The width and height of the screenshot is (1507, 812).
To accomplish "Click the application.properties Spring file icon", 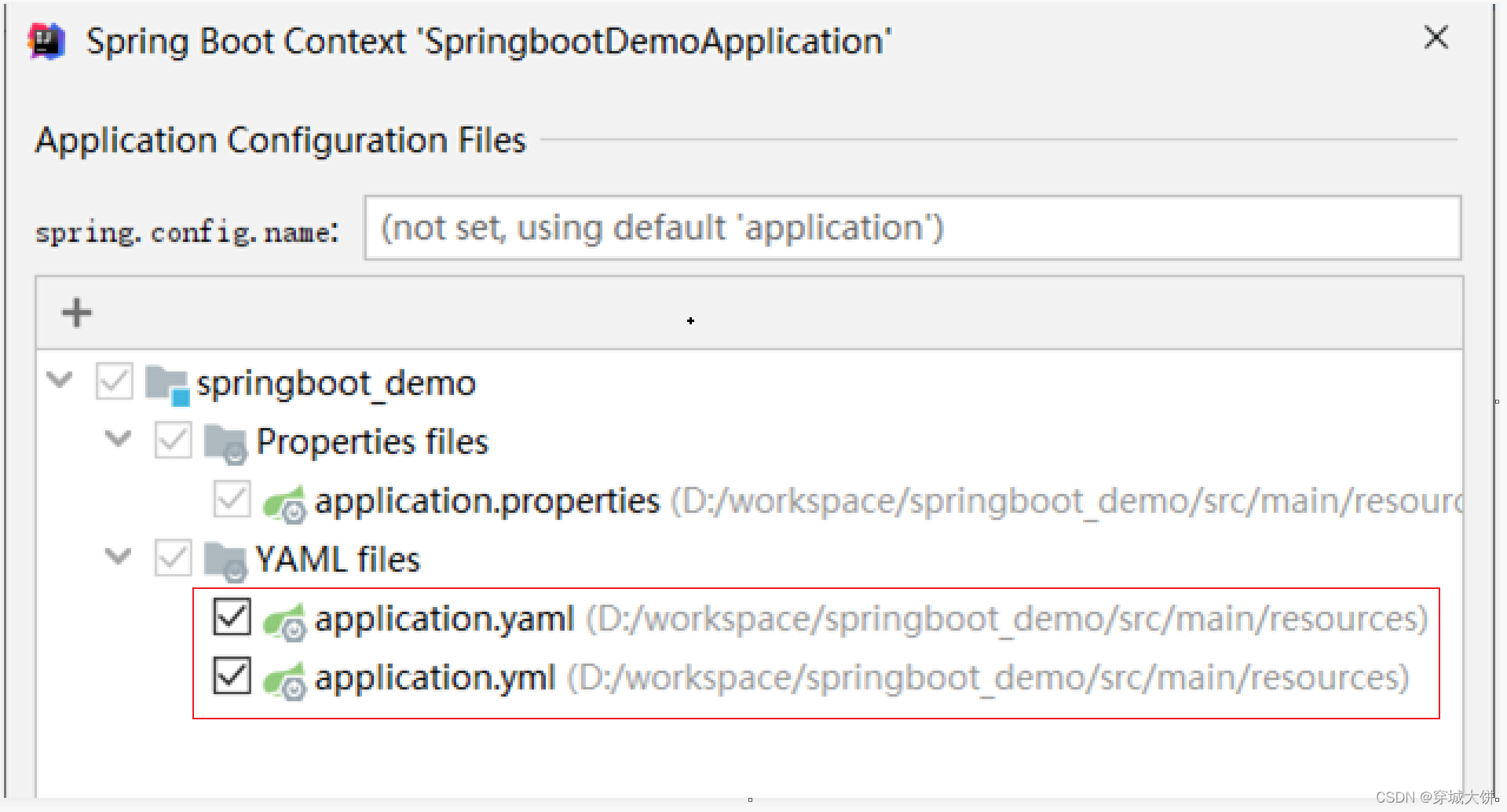I will (283, 503).
